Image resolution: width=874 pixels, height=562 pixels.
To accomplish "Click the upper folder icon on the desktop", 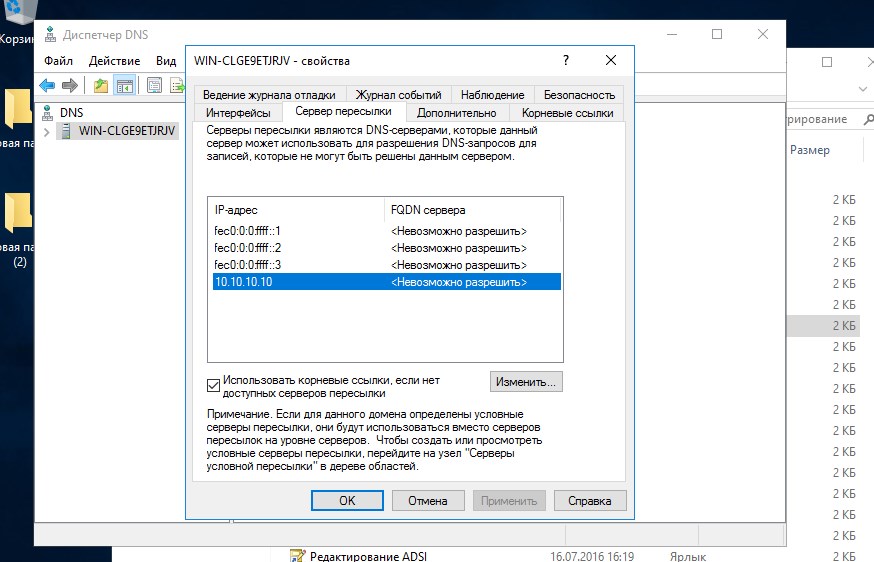I will (x=18, y=108).
